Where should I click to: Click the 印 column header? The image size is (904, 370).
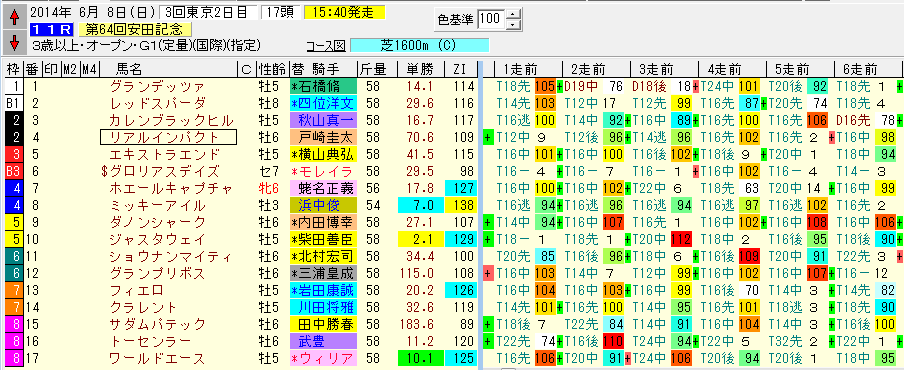(51, 70)
